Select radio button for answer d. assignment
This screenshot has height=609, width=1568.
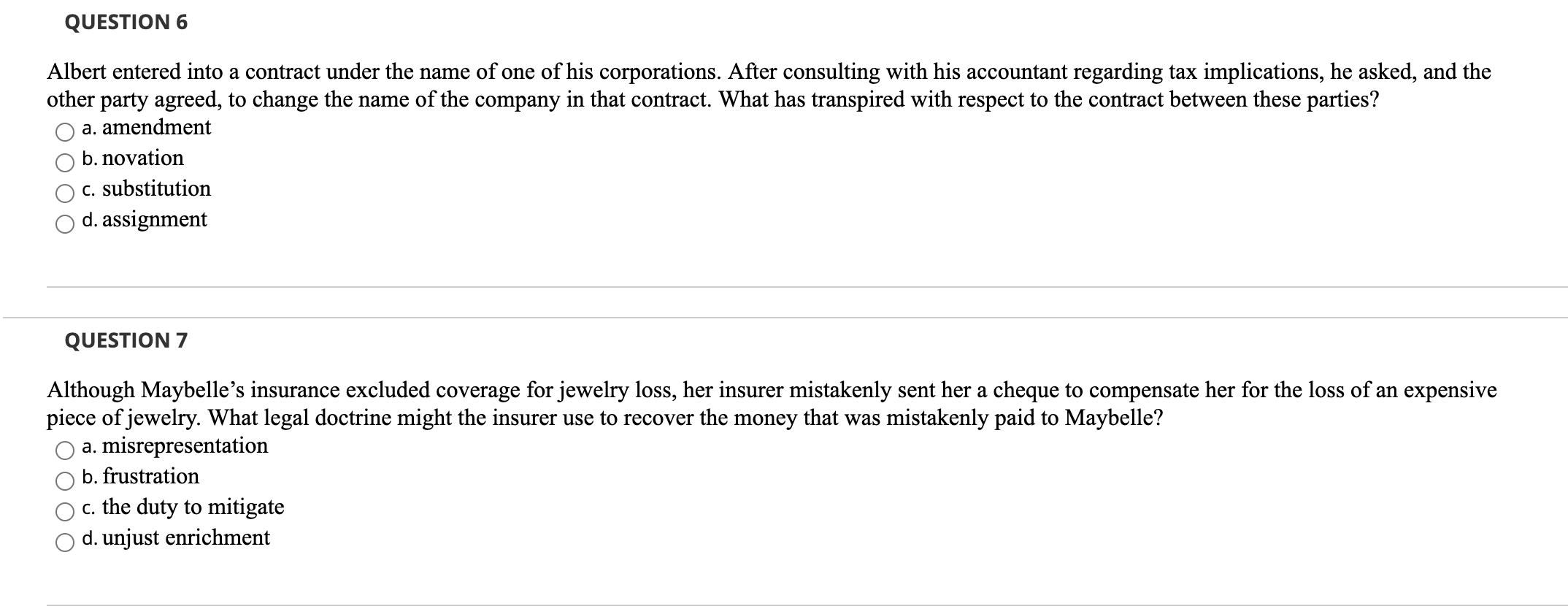pos(65,223)
